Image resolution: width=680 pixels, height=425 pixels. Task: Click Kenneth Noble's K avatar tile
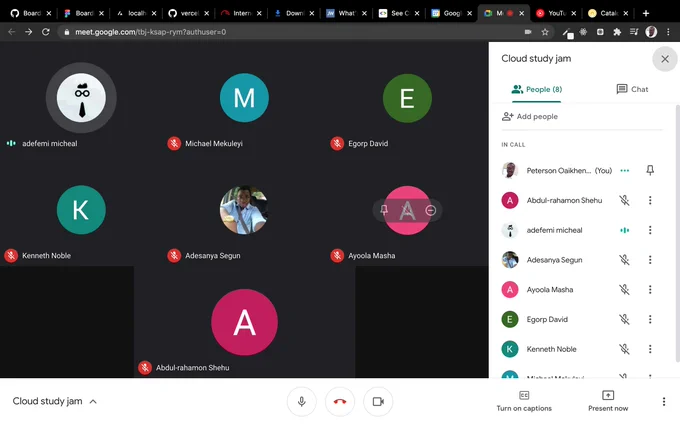[x=81, y=210]
